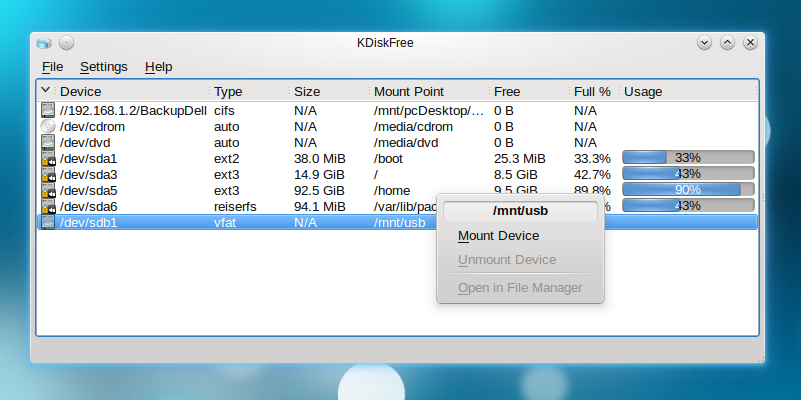Click the round pin button in title bar
This screenshot has height=400, width=801.
pyautogui.click(x=66, y=43)
